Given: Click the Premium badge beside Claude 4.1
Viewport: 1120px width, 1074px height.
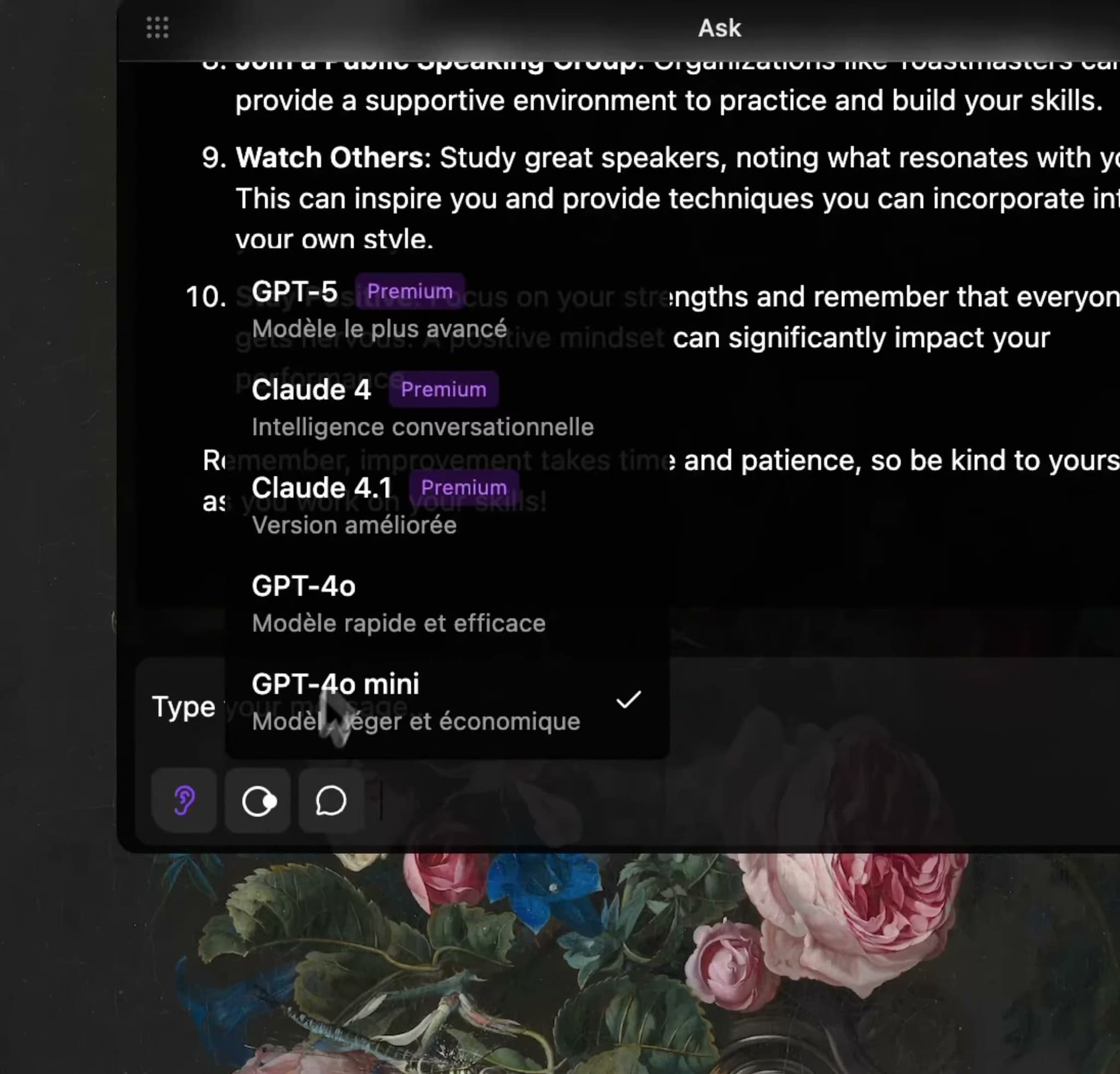Looking at the screenshot, I should (x=463, y=488).
